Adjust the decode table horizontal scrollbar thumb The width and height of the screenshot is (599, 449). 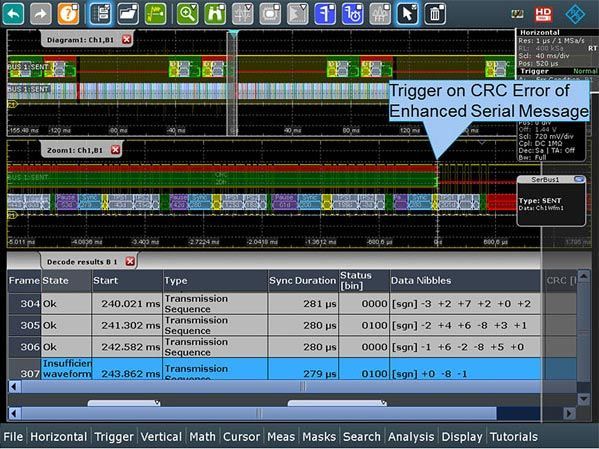[301, 387]
